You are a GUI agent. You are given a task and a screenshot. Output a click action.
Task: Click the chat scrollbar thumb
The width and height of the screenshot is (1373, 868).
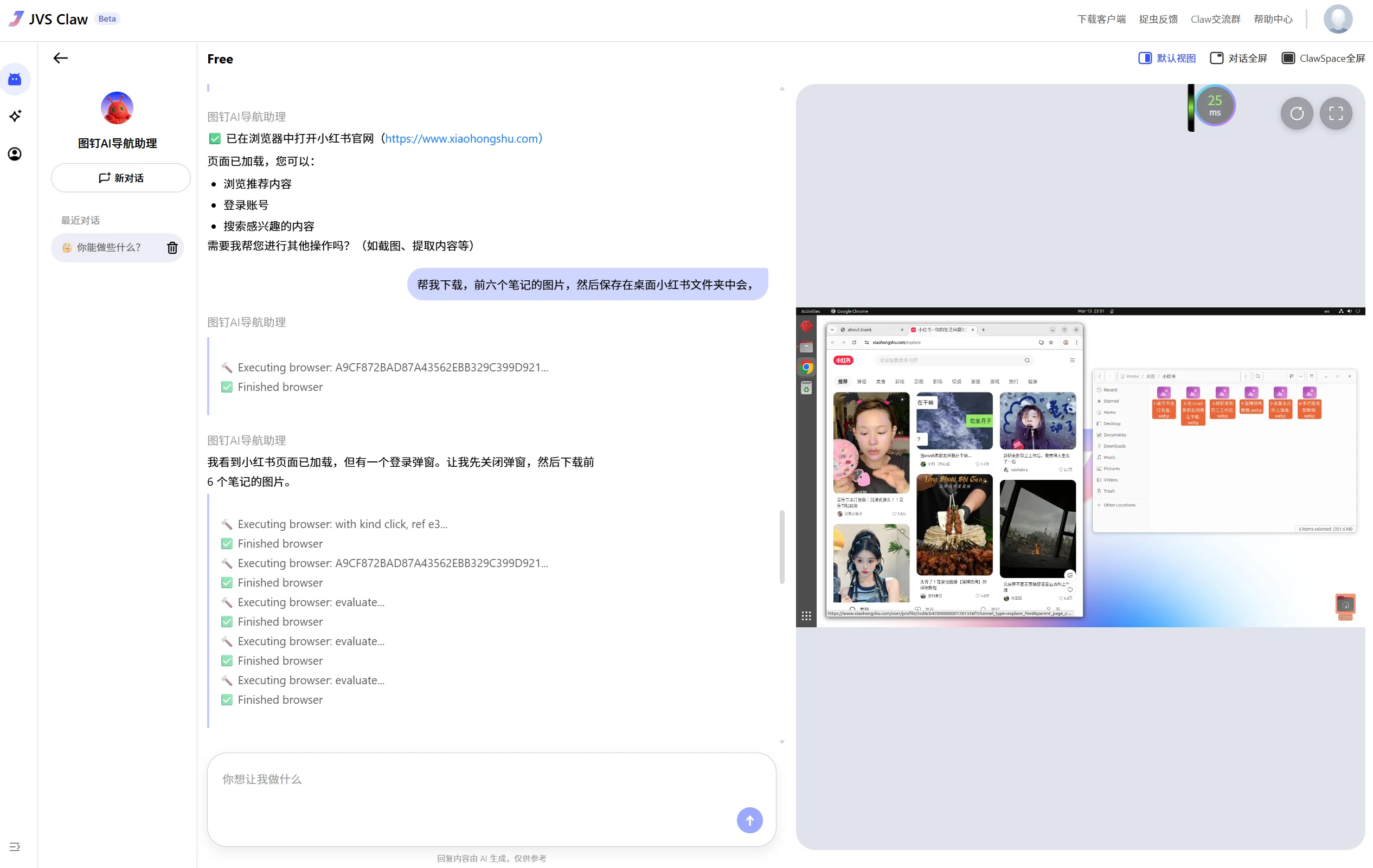click(782, 547)
